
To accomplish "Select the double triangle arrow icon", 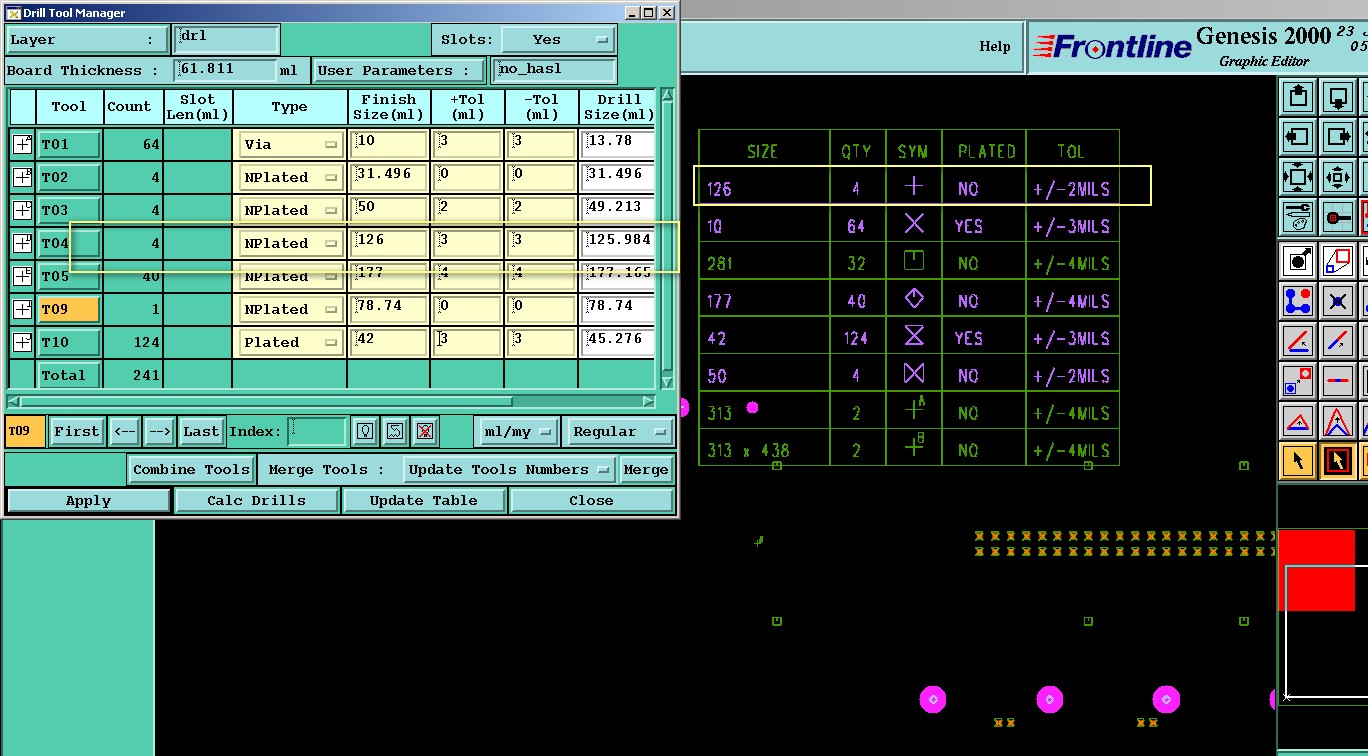I will [x=1338, y=421].
